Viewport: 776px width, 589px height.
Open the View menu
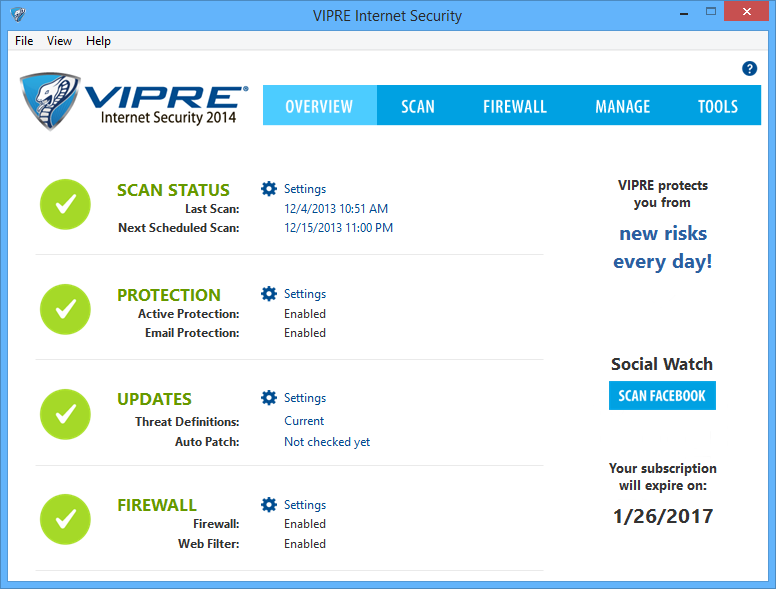[x=59, y=41]
